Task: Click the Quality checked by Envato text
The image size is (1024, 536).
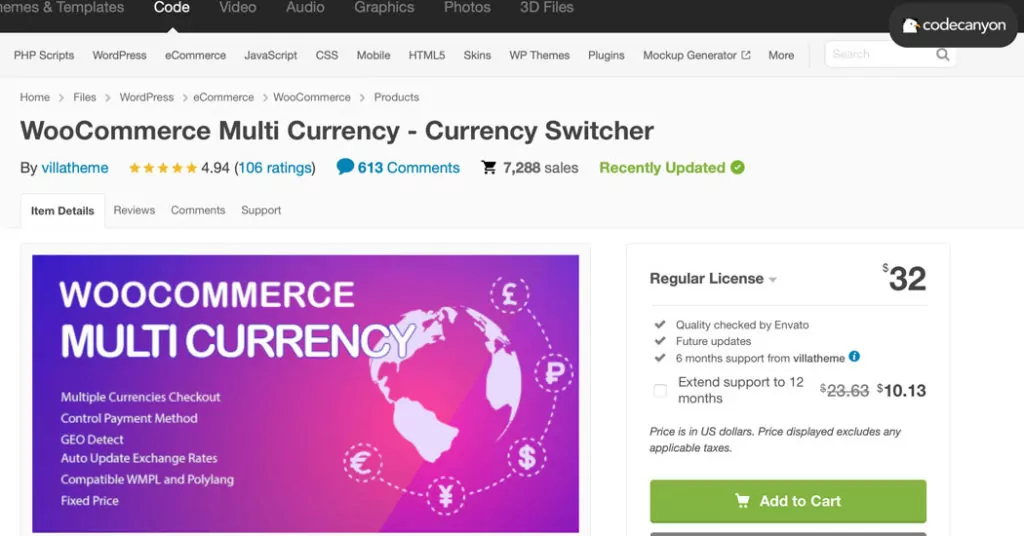Action: tap(742, 324)
